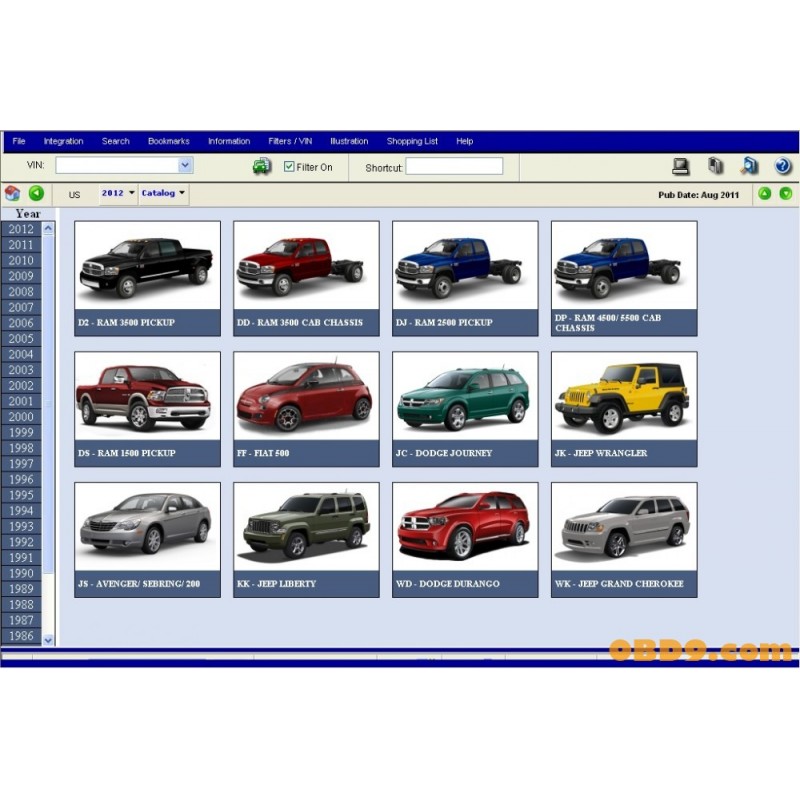The image size is (800, 800).
Task: Select FF - FIAT 500 thumbnail
Action: (306, 409)
